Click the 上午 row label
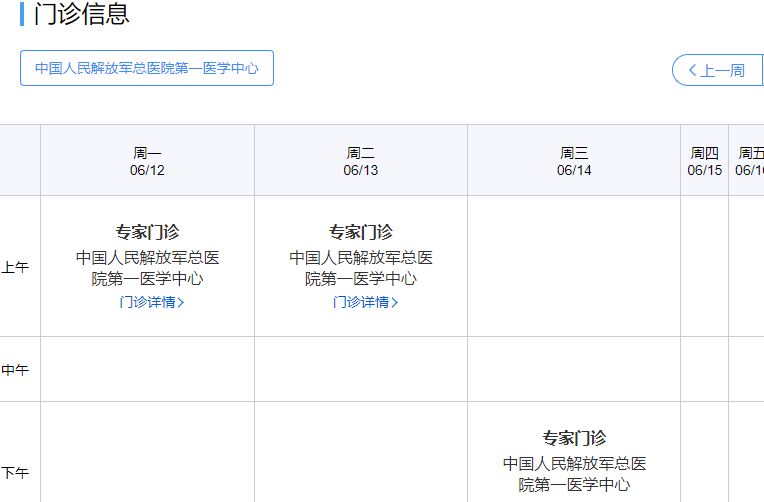Image resolution: width=764 pixels, height=502 pixels. coord(15,267)
